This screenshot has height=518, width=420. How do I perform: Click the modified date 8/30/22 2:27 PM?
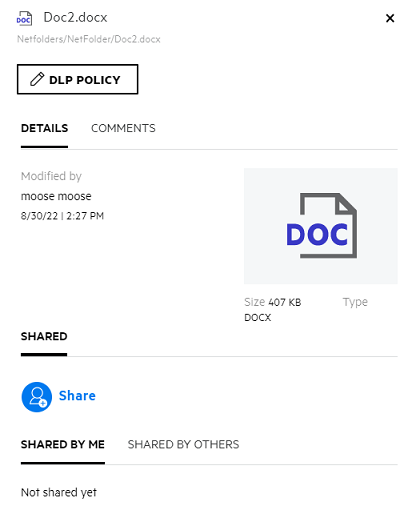pos(62,216)
